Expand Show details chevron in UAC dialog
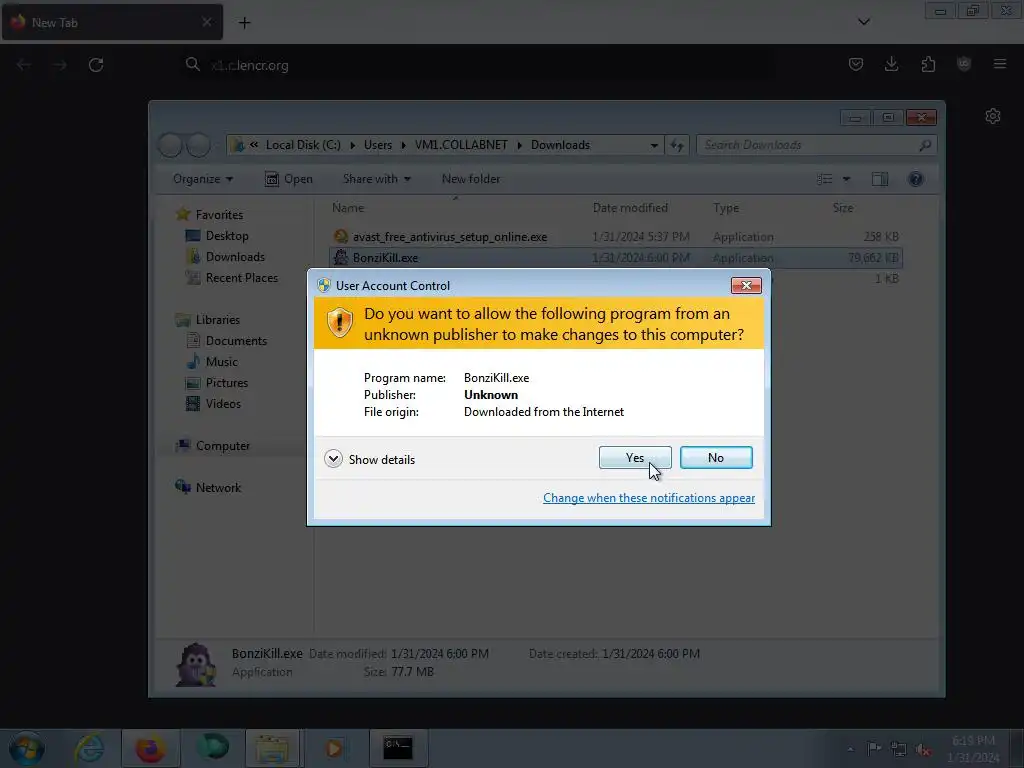 [x=333, y=459]
